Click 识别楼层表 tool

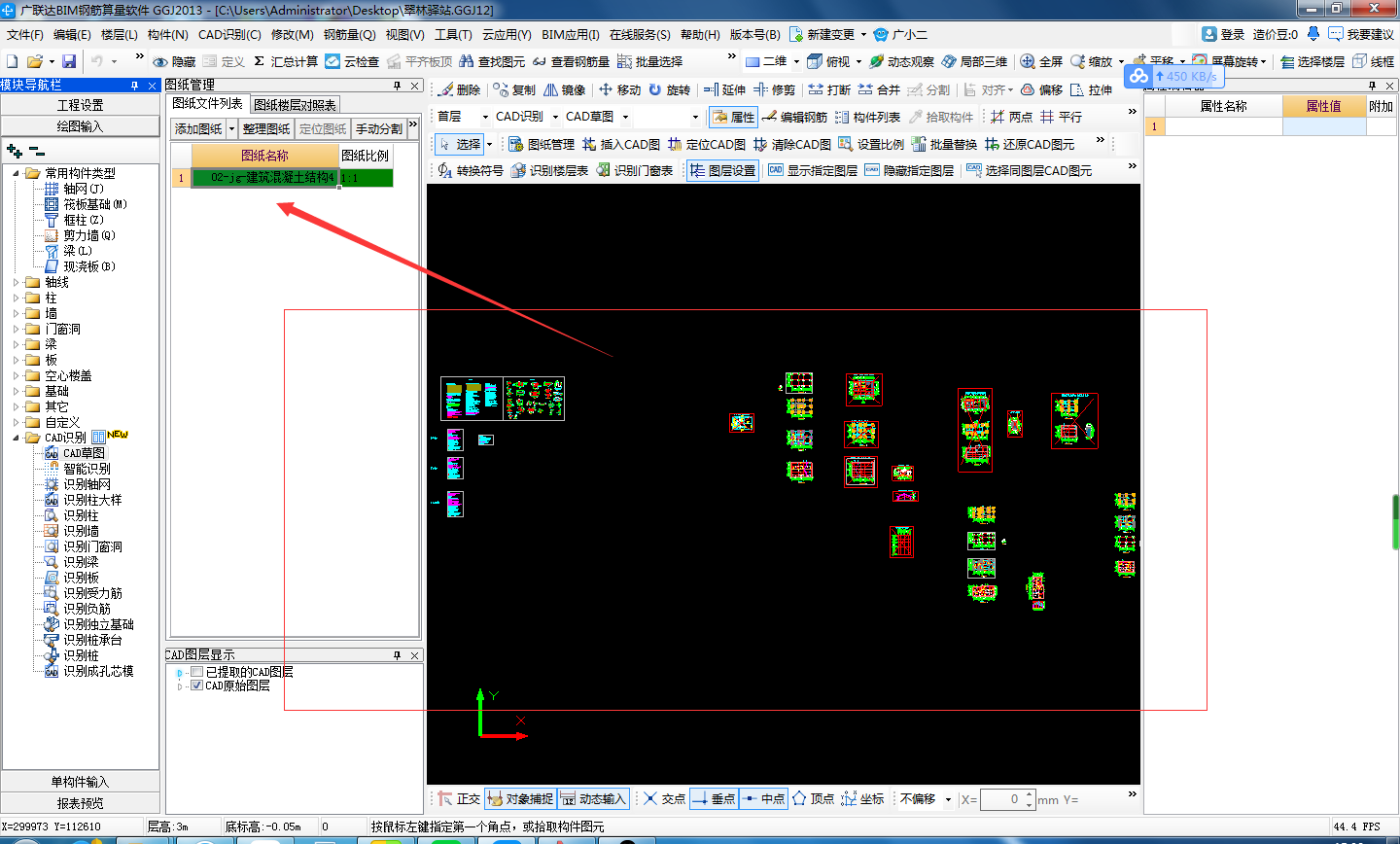click(x=550, y=170)
